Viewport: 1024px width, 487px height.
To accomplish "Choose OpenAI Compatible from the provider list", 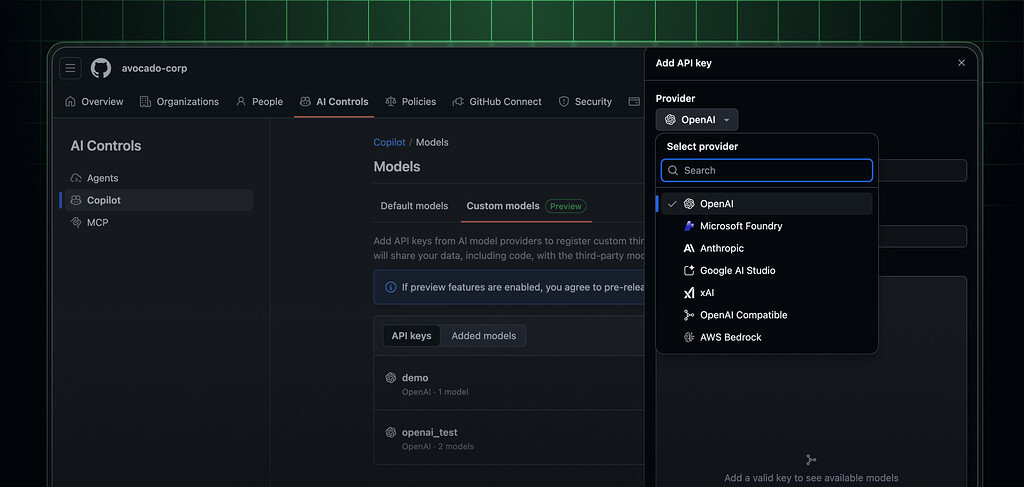I will click(x=767, y=315).
